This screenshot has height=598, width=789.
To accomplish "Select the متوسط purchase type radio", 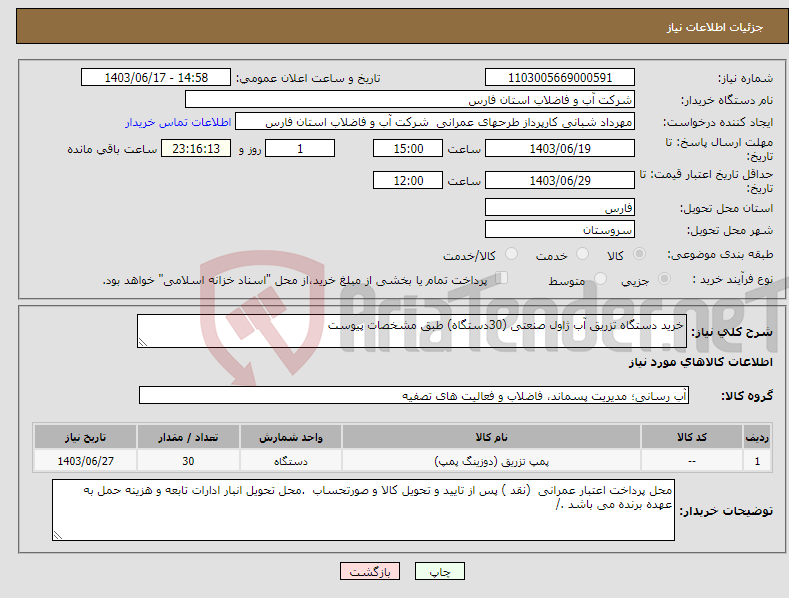I will click(x=600, y=279).
